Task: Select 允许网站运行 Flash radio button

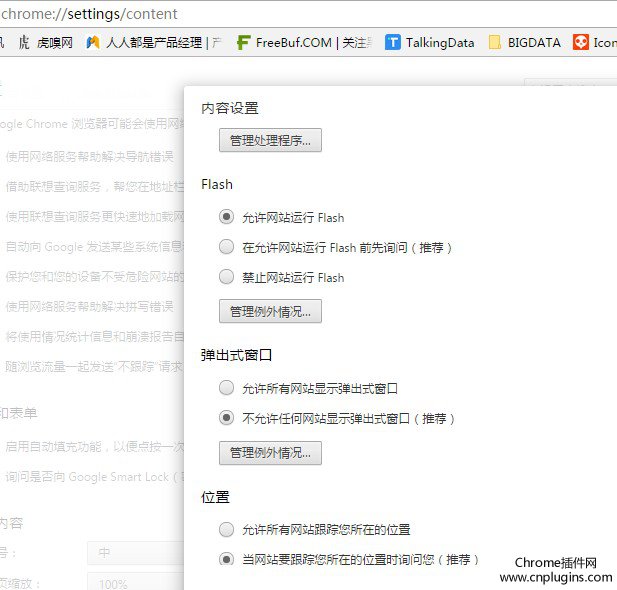Action: coord(226,217)
